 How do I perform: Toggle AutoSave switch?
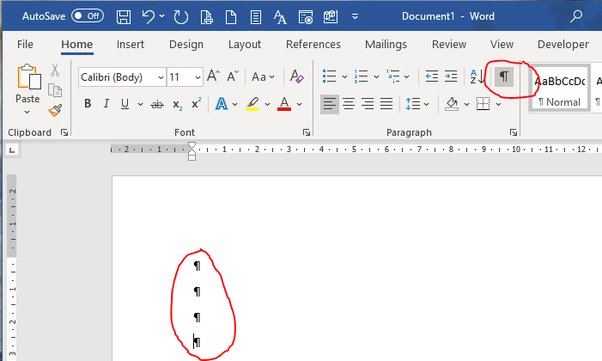tap(88, 16)
